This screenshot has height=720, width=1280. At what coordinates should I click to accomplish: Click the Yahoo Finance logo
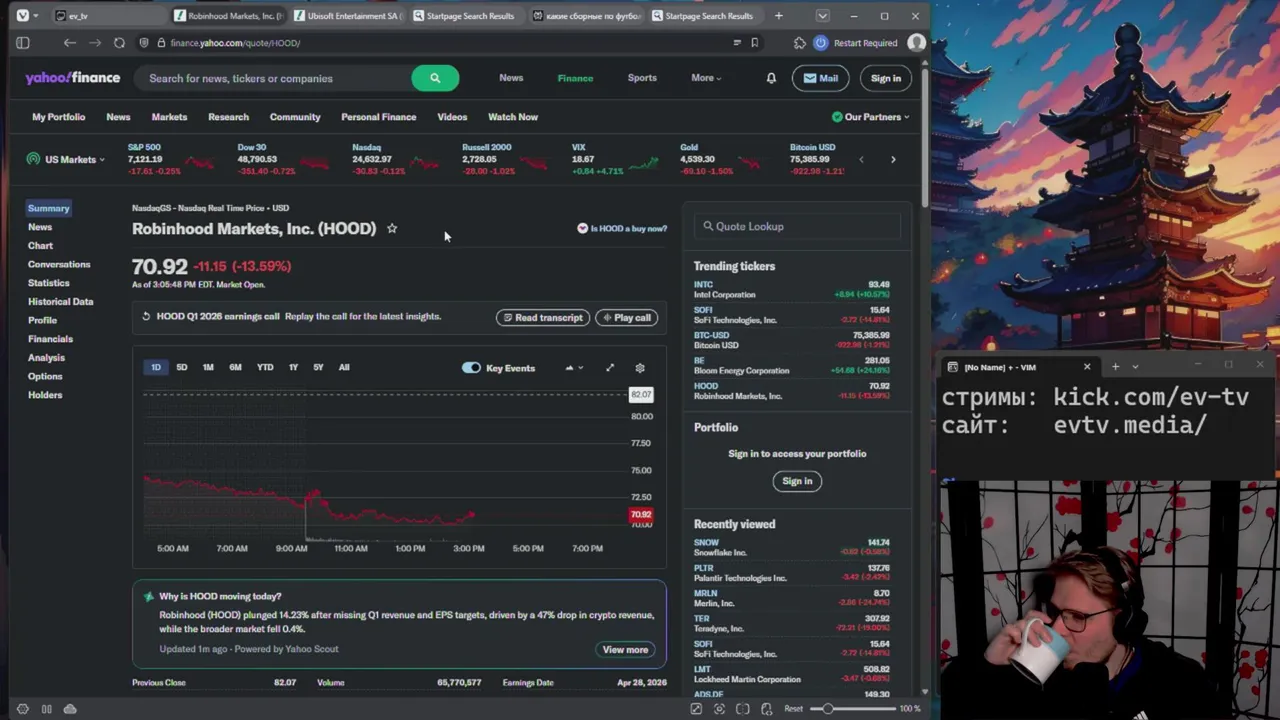pyautogui.click(x=73, y=78)
